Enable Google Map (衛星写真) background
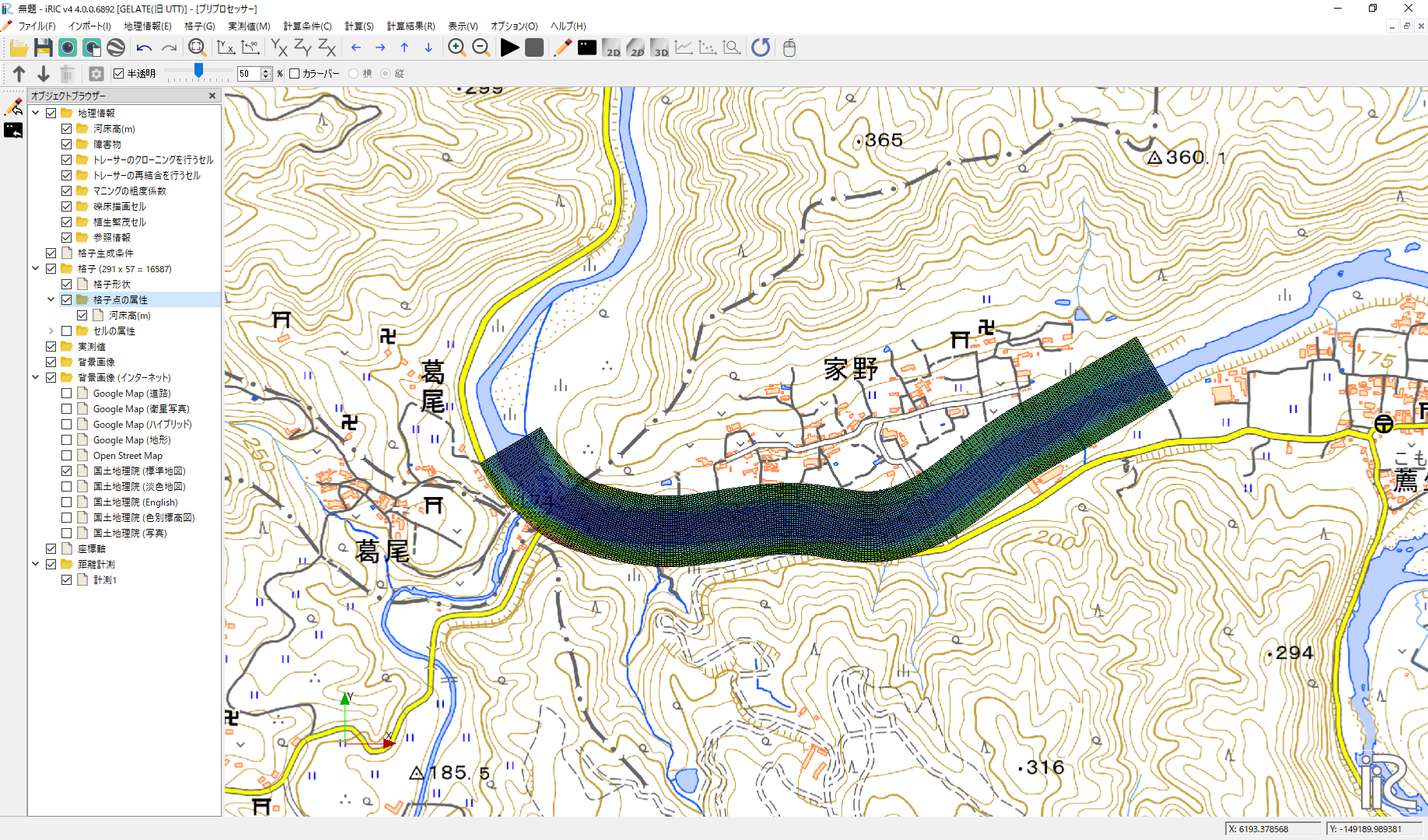The width and height of the screenshot is (1428, 840). point(67,409)
